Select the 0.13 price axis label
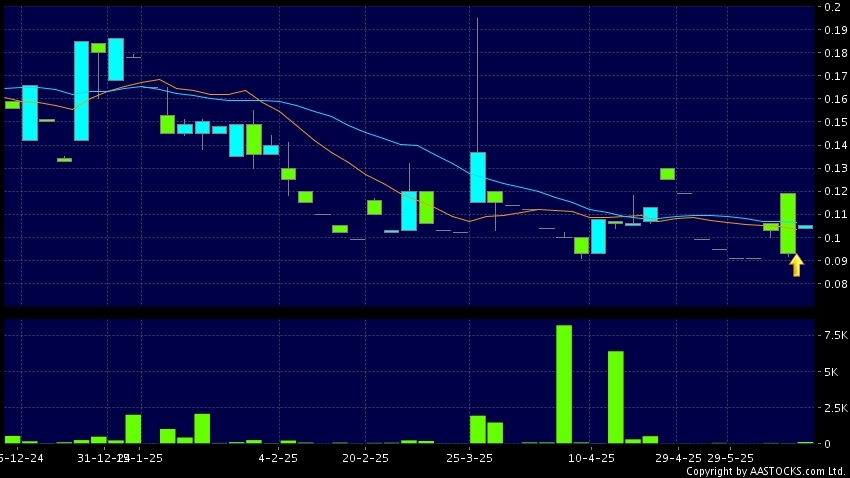This screenshot has height=478, width=850. 836,169
